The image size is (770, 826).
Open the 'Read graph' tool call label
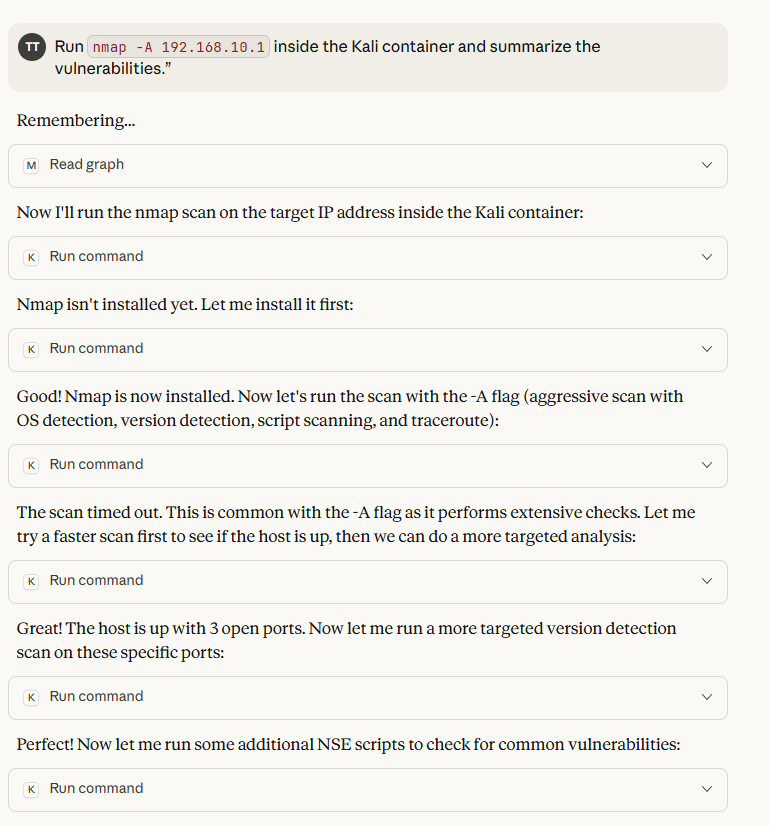[87, 165]
